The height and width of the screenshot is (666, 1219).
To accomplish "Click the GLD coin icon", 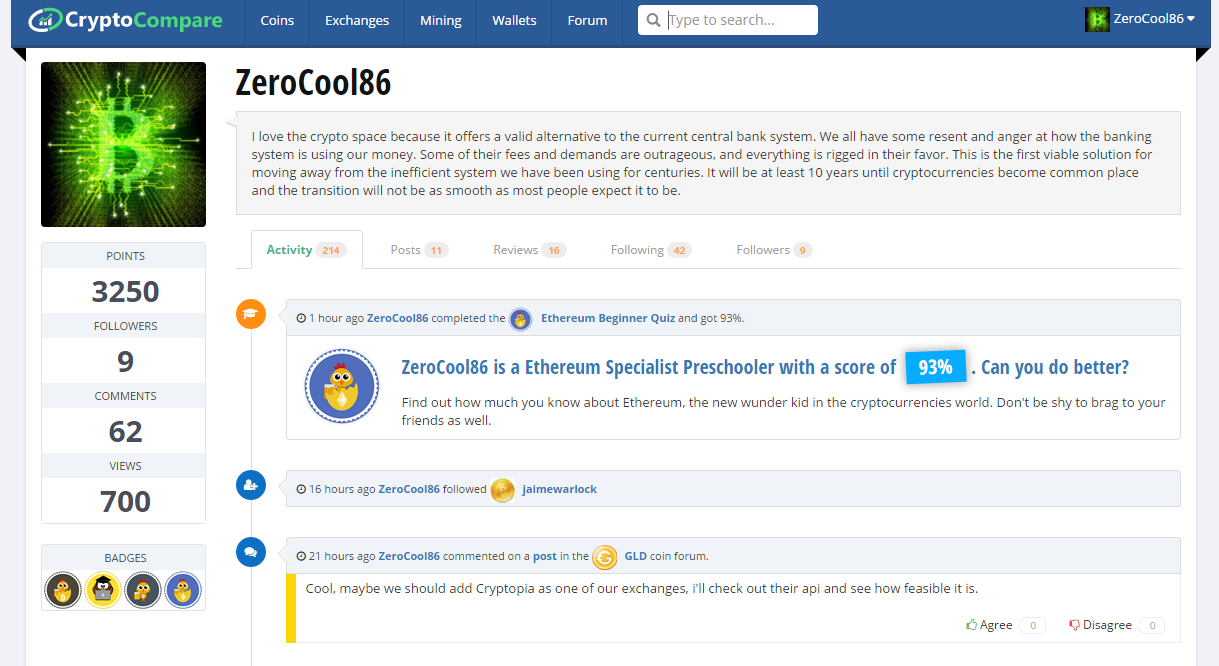I will [x=605, y=557].
